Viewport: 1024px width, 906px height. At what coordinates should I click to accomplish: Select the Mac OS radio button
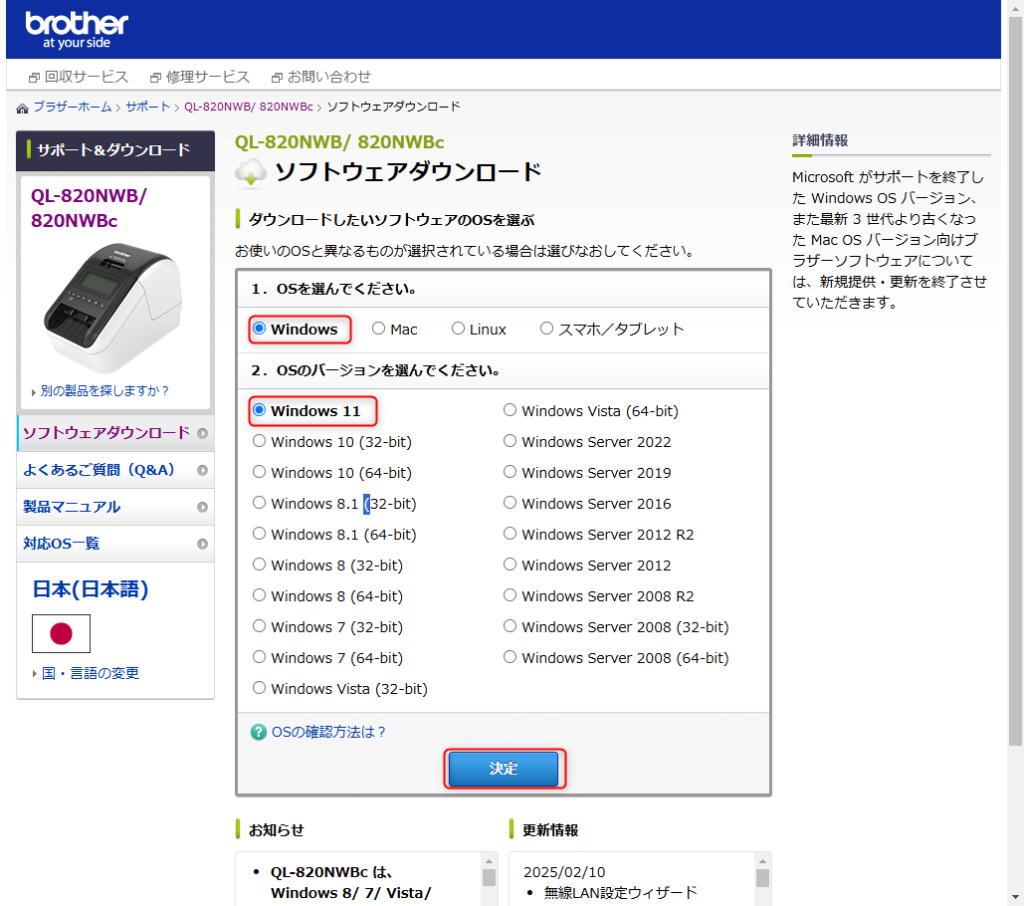(x=378, y=329)
